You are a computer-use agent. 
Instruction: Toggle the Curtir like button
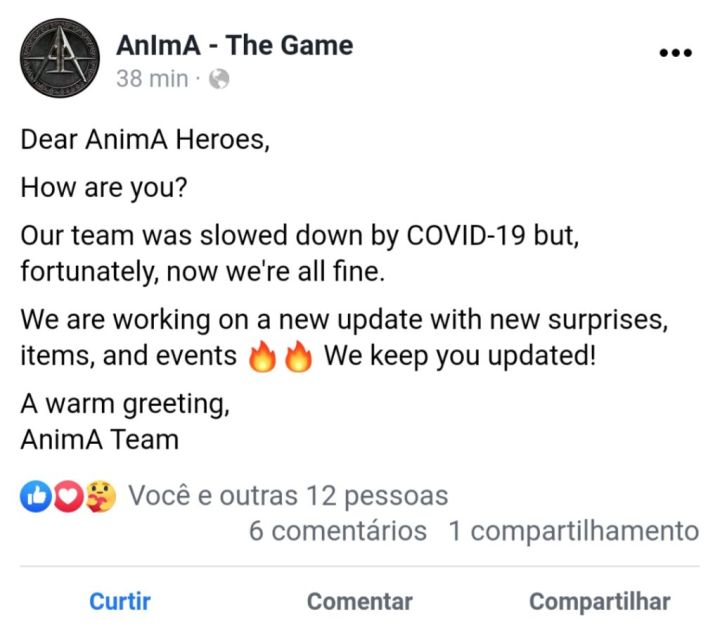pyautogui.click(x=120, y=601)
